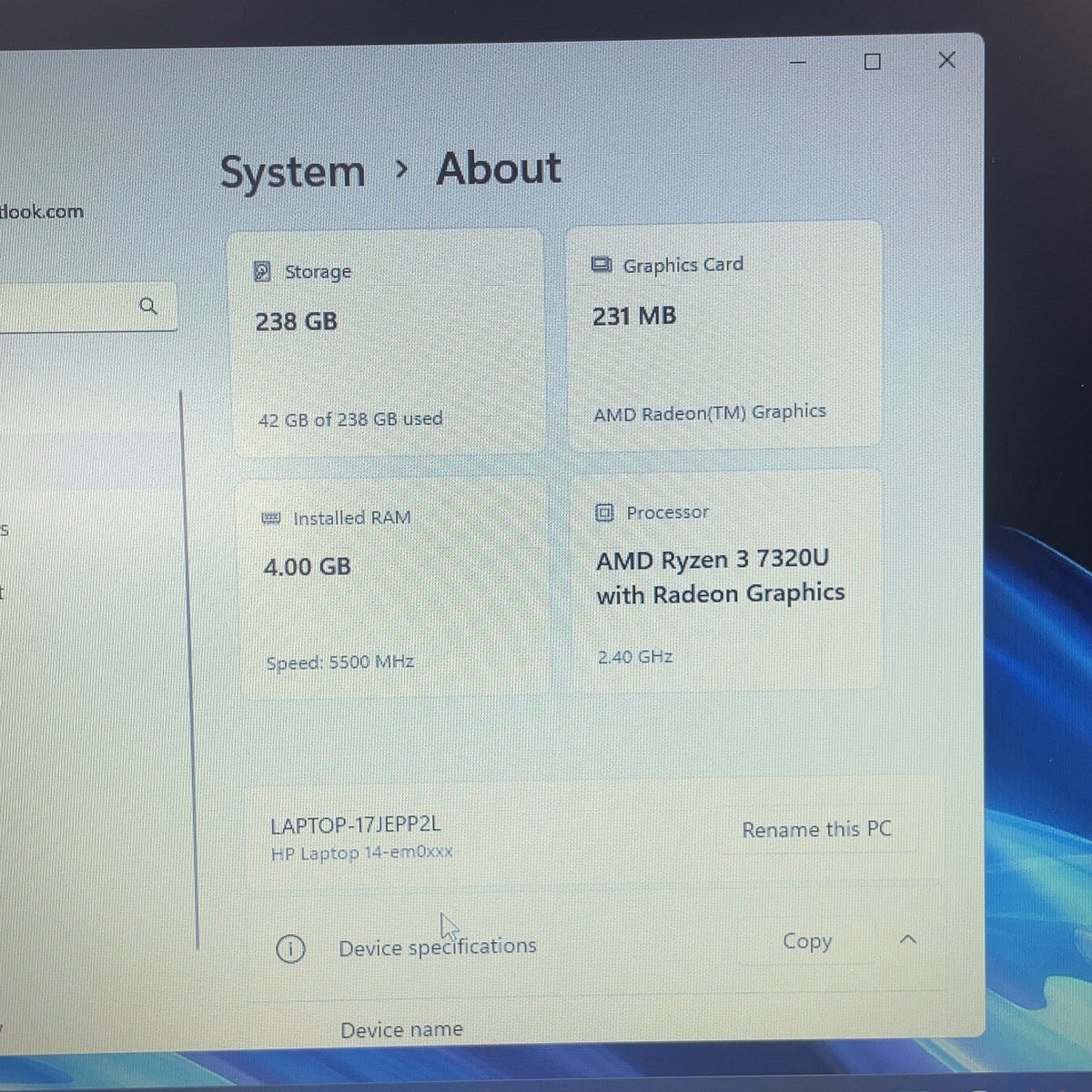Select the LAPTOP-17JEPP2L device name text
Image resolution: width=1092 pixels, height=1092 pixels.
point(355,824)
